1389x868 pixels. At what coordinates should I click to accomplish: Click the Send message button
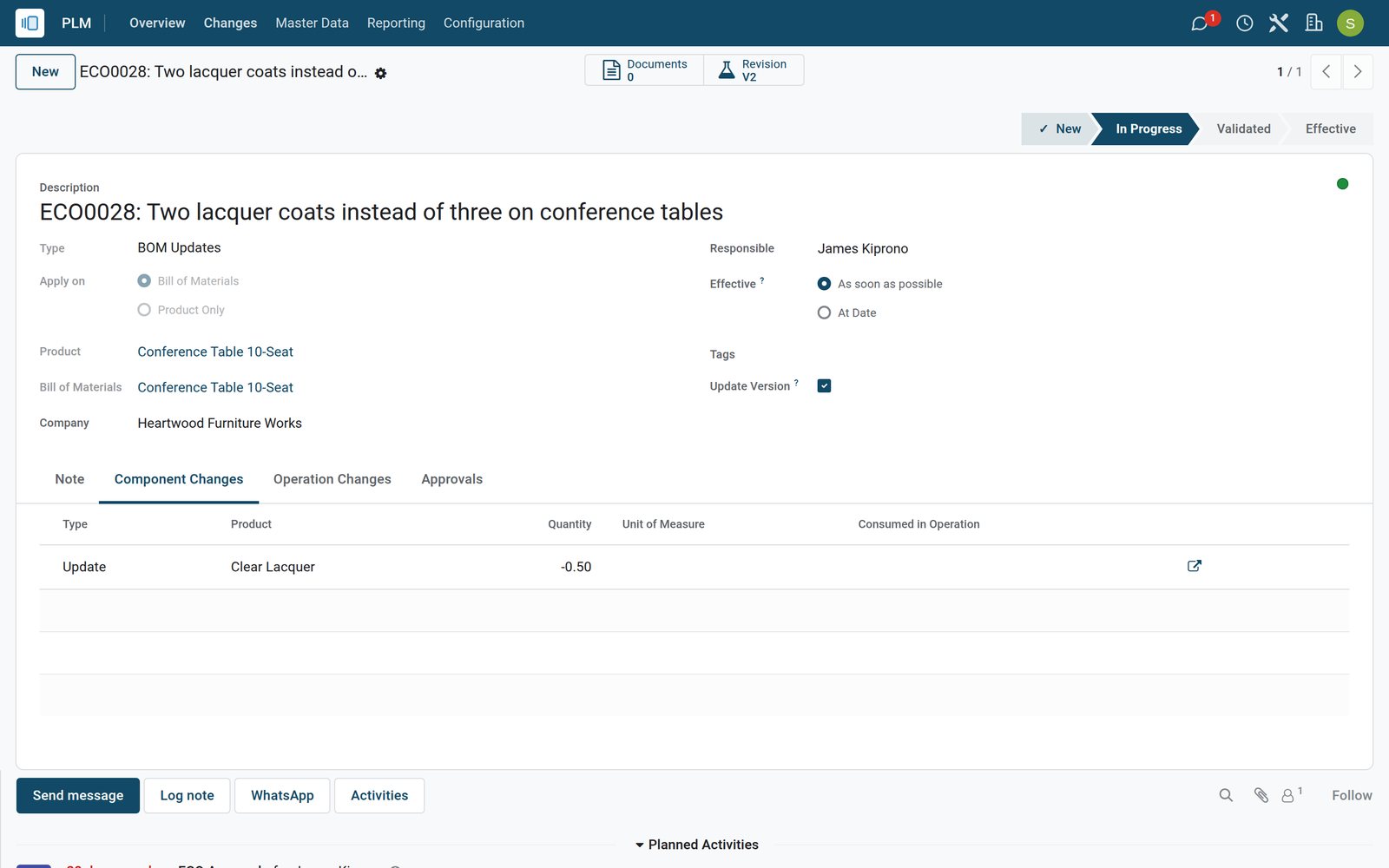point(78,795)
